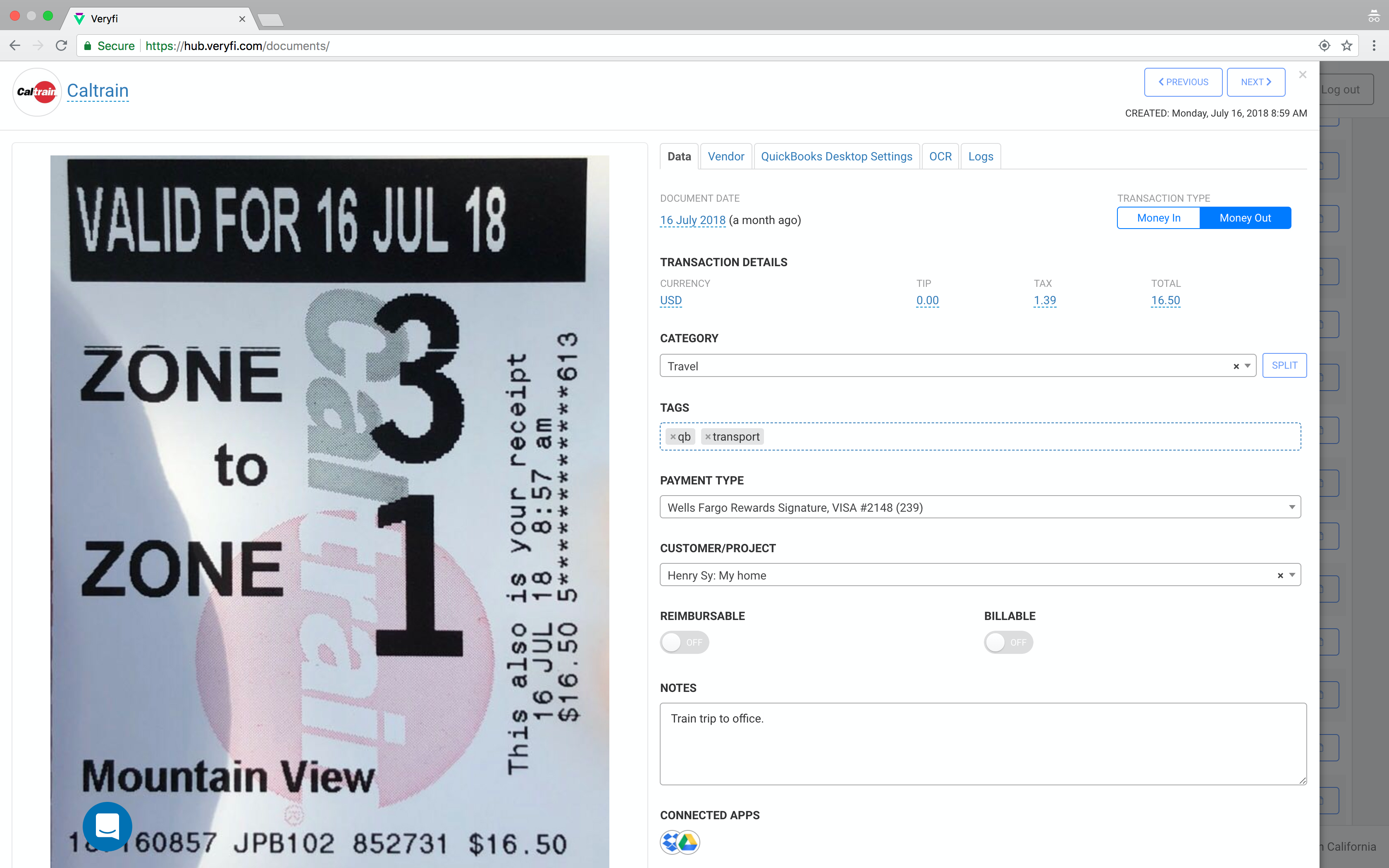This screenshot has width=1389, height=868.
Task: Clear the Travel category selection
Action: (x=1236, y=366)
